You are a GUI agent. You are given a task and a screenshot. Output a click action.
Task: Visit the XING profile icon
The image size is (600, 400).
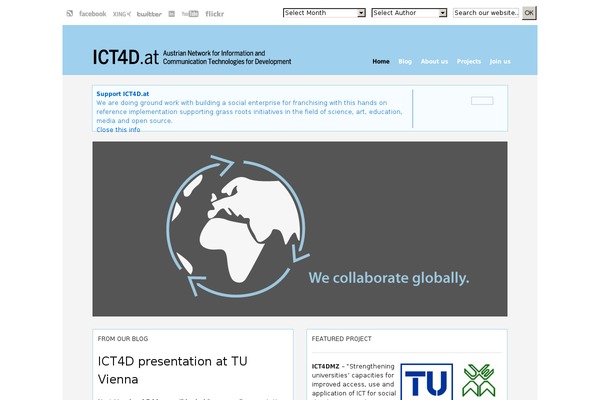(121, 14)
